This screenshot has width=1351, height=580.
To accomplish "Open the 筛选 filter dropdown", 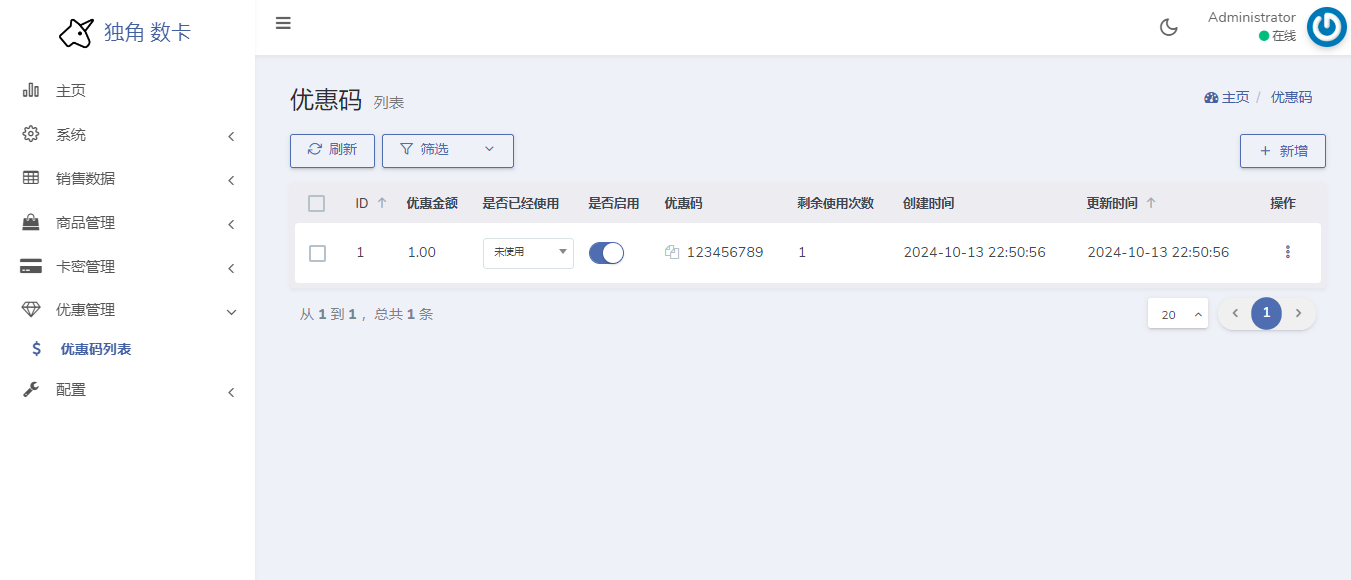I will [x=447, y=150].
